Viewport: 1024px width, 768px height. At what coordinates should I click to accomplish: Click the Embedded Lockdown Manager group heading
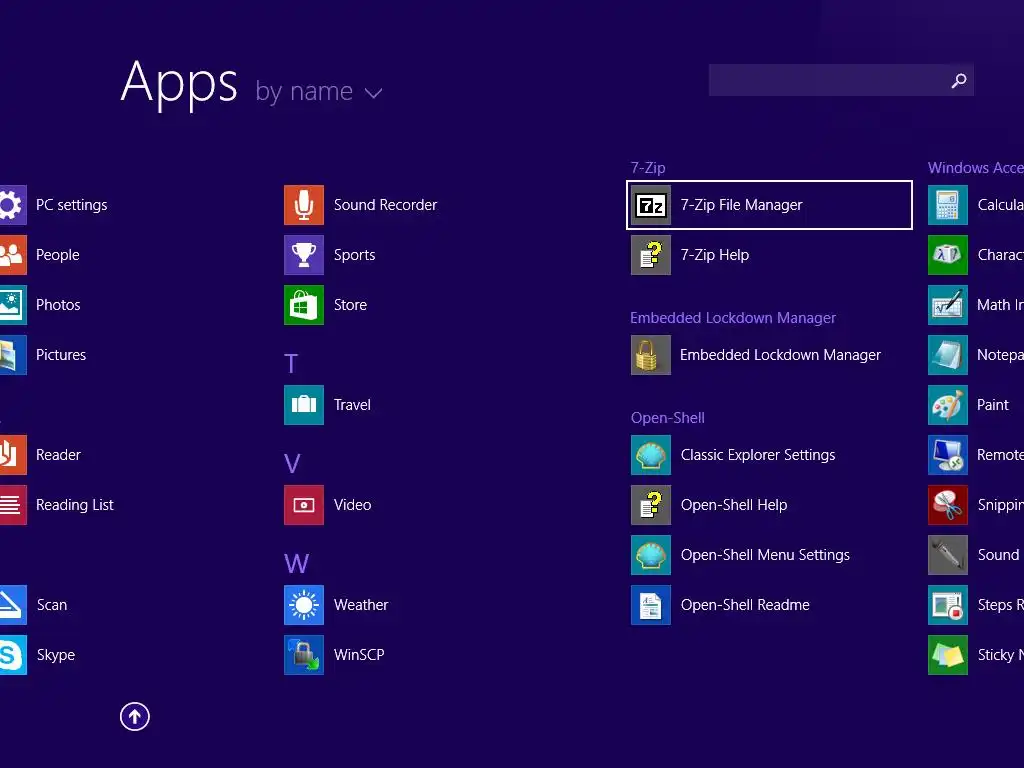pyautogui.click(x=733, y=318)
